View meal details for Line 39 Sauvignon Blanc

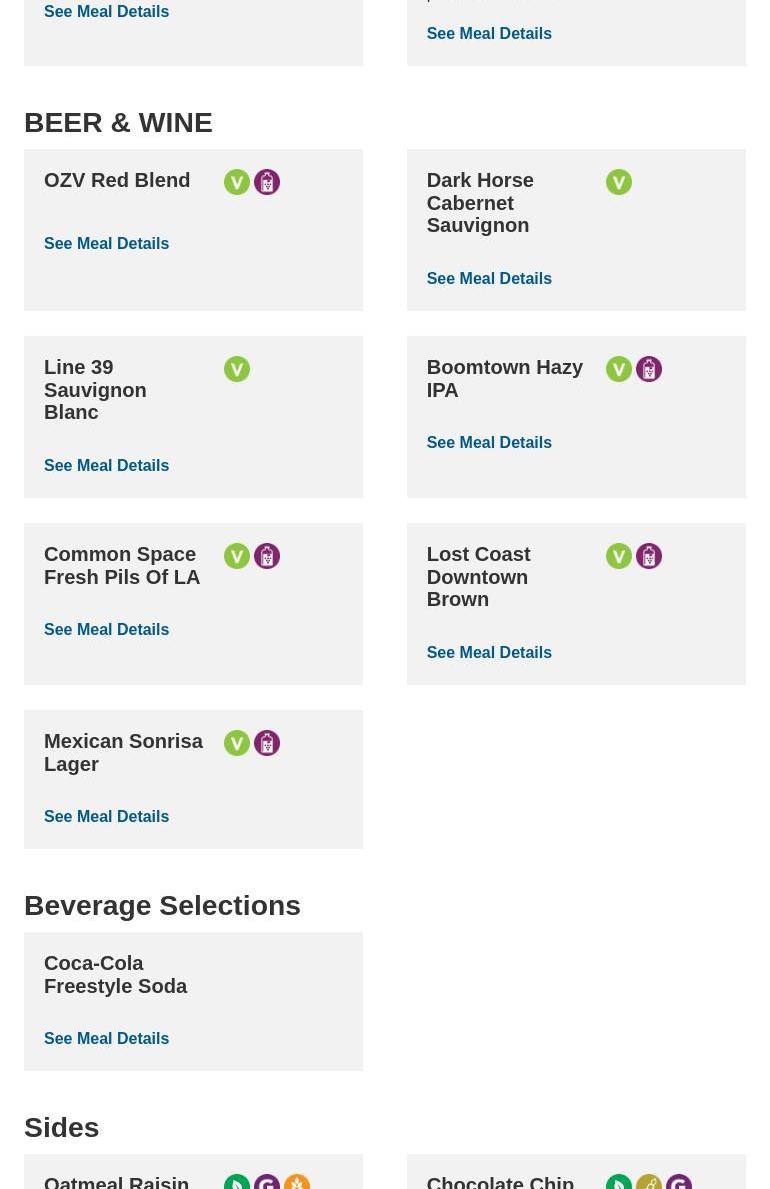point(106,465)
